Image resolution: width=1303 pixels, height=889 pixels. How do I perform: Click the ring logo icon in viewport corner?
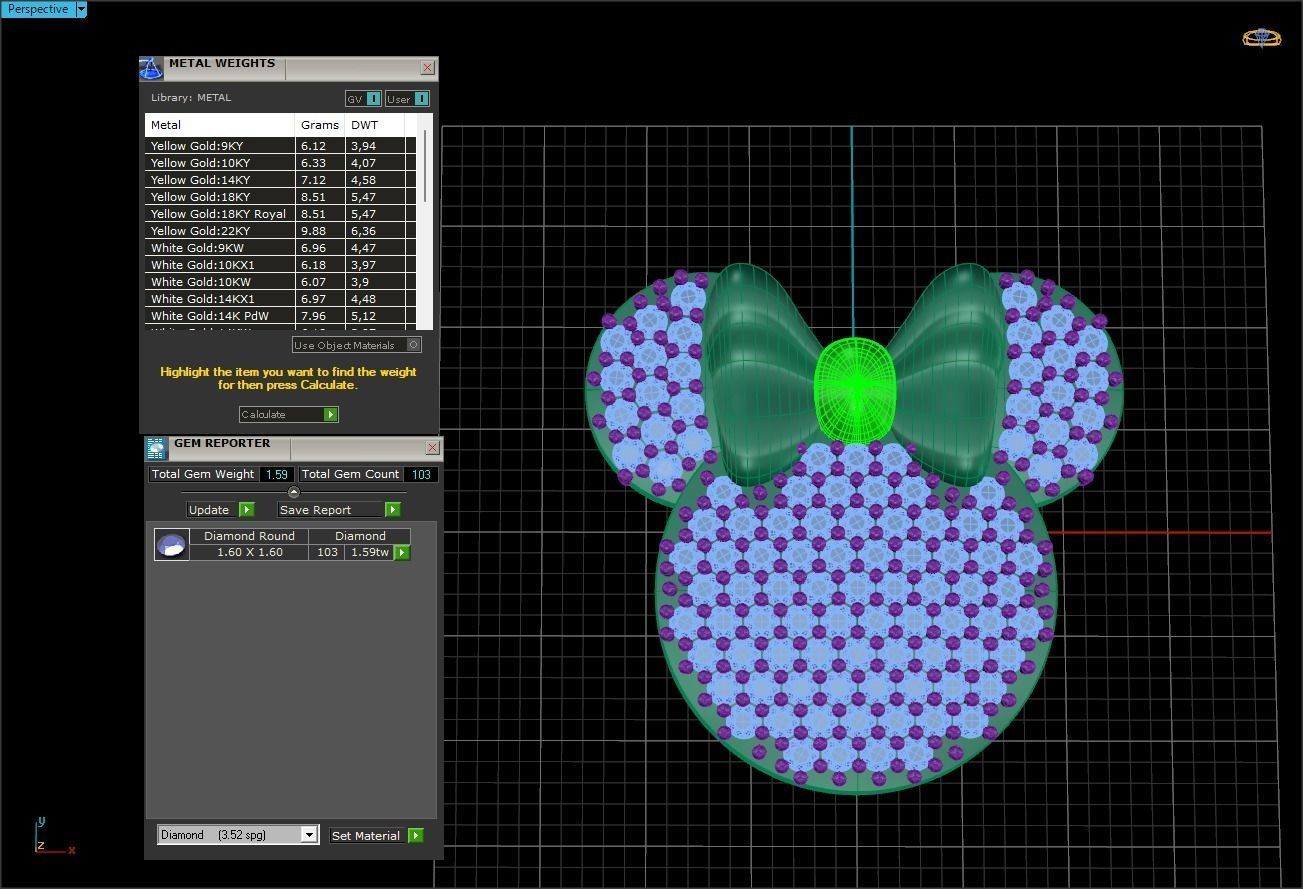tap(1261, 38)
